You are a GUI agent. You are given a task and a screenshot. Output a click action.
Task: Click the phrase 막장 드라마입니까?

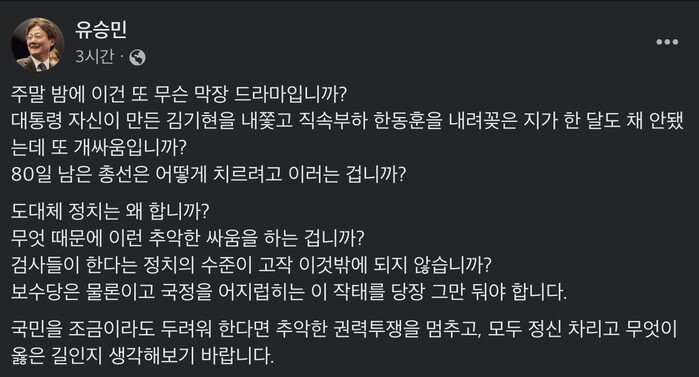click(x=271, y=94)
